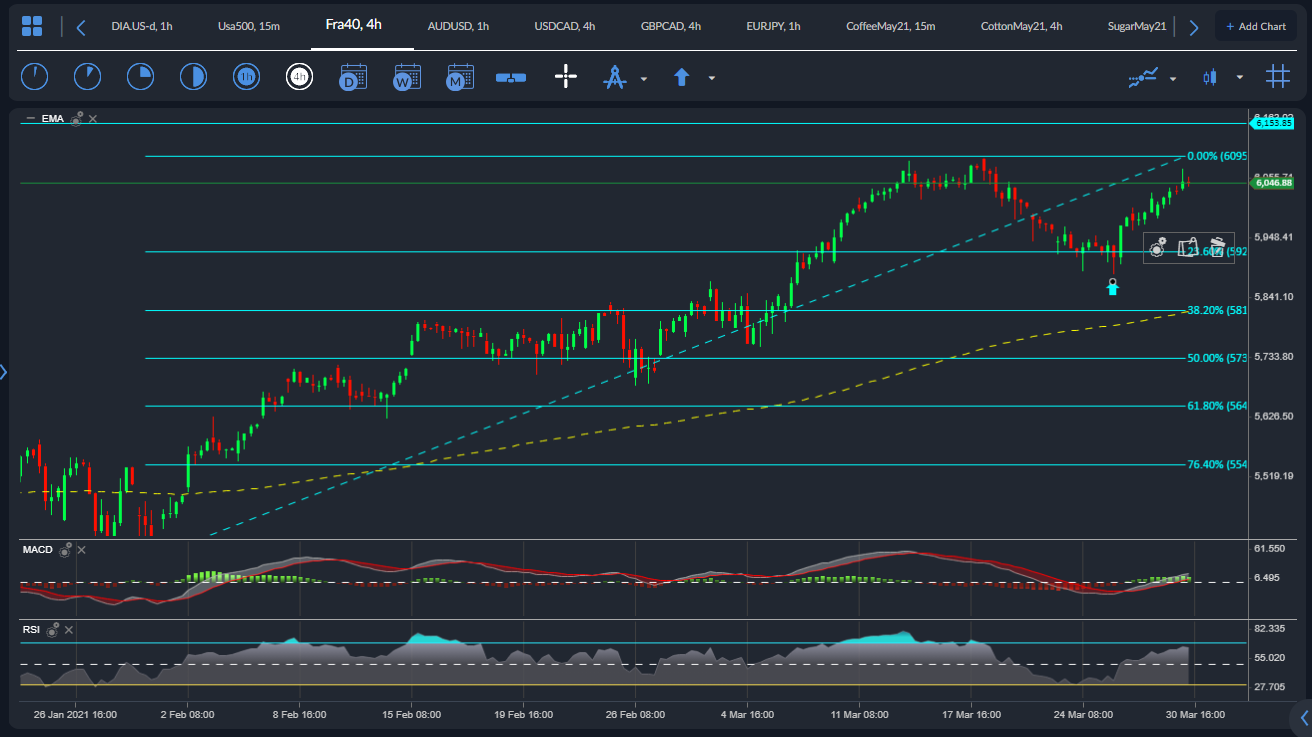Switch chart to Monthly timeframe
Viewport: 1312px width, 737px height.
coord(459,76)
